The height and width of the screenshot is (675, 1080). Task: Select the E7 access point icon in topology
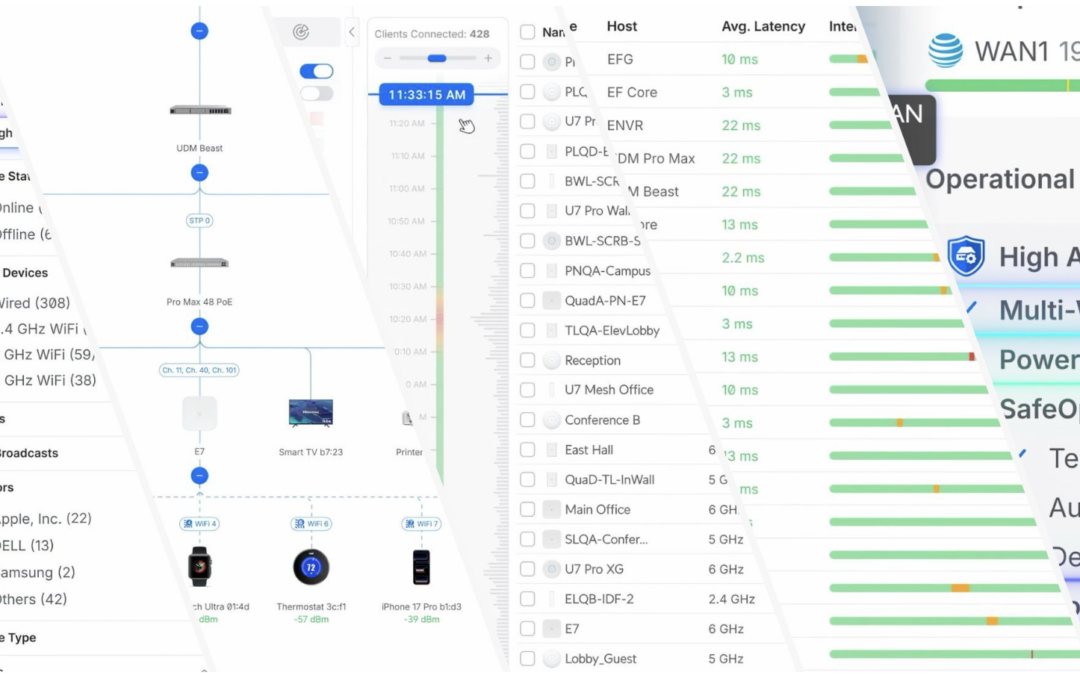(199, 413)
